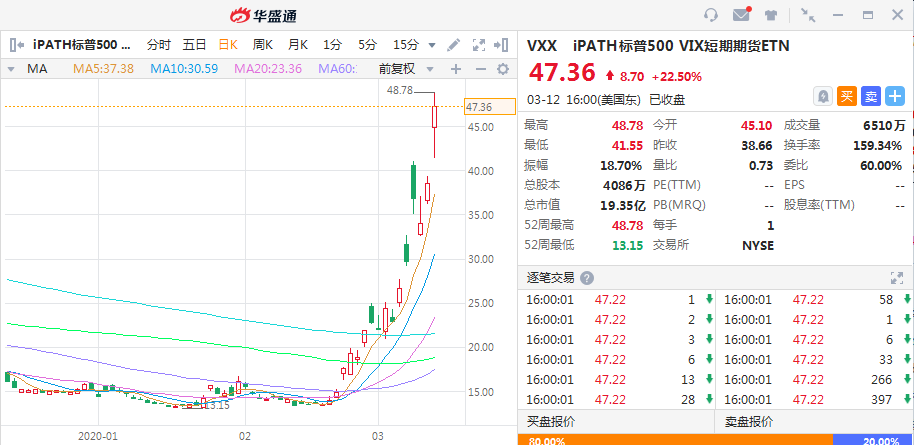914x445 pixels.
Task: Add VXX to watchlist plus icon
Action: (x=895, y=96)
